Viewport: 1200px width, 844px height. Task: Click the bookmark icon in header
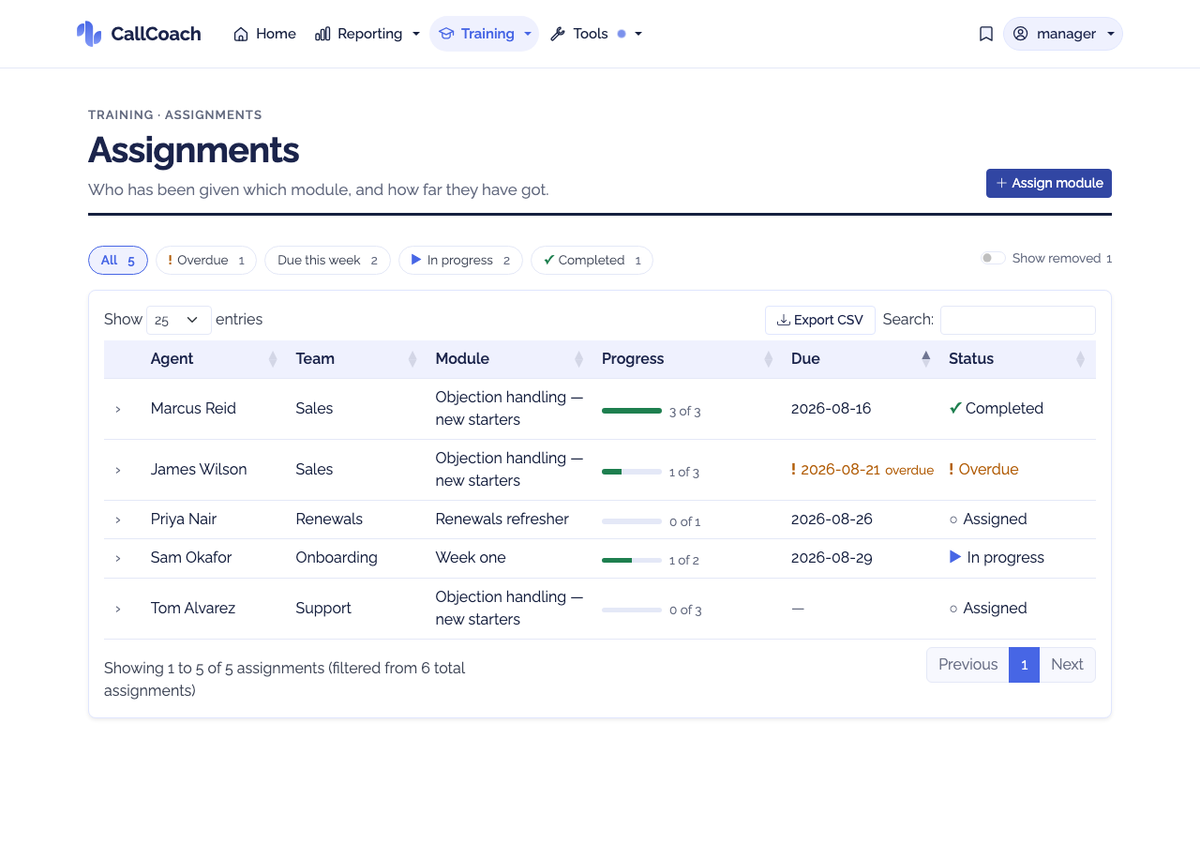click(986, 34)
